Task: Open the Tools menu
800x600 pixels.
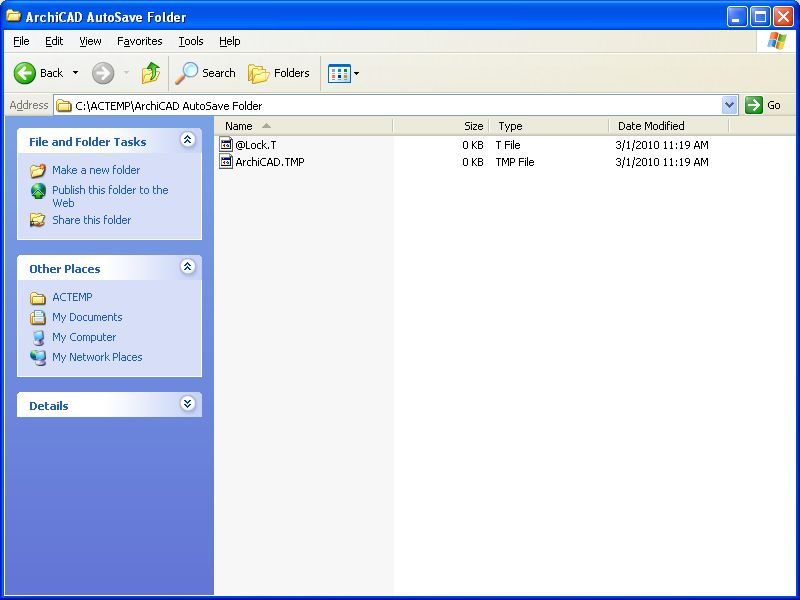Action: click(190, 41)
